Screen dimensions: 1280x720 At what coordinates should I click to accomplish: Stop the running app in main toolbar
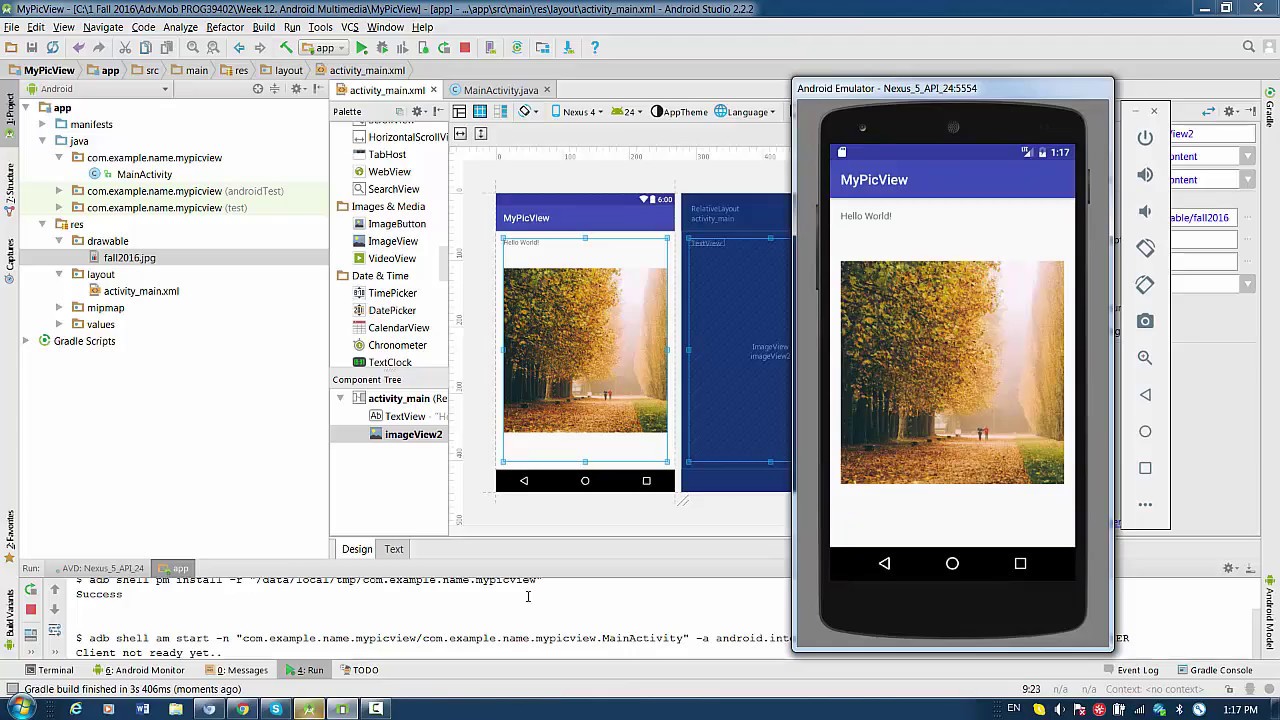465,48
